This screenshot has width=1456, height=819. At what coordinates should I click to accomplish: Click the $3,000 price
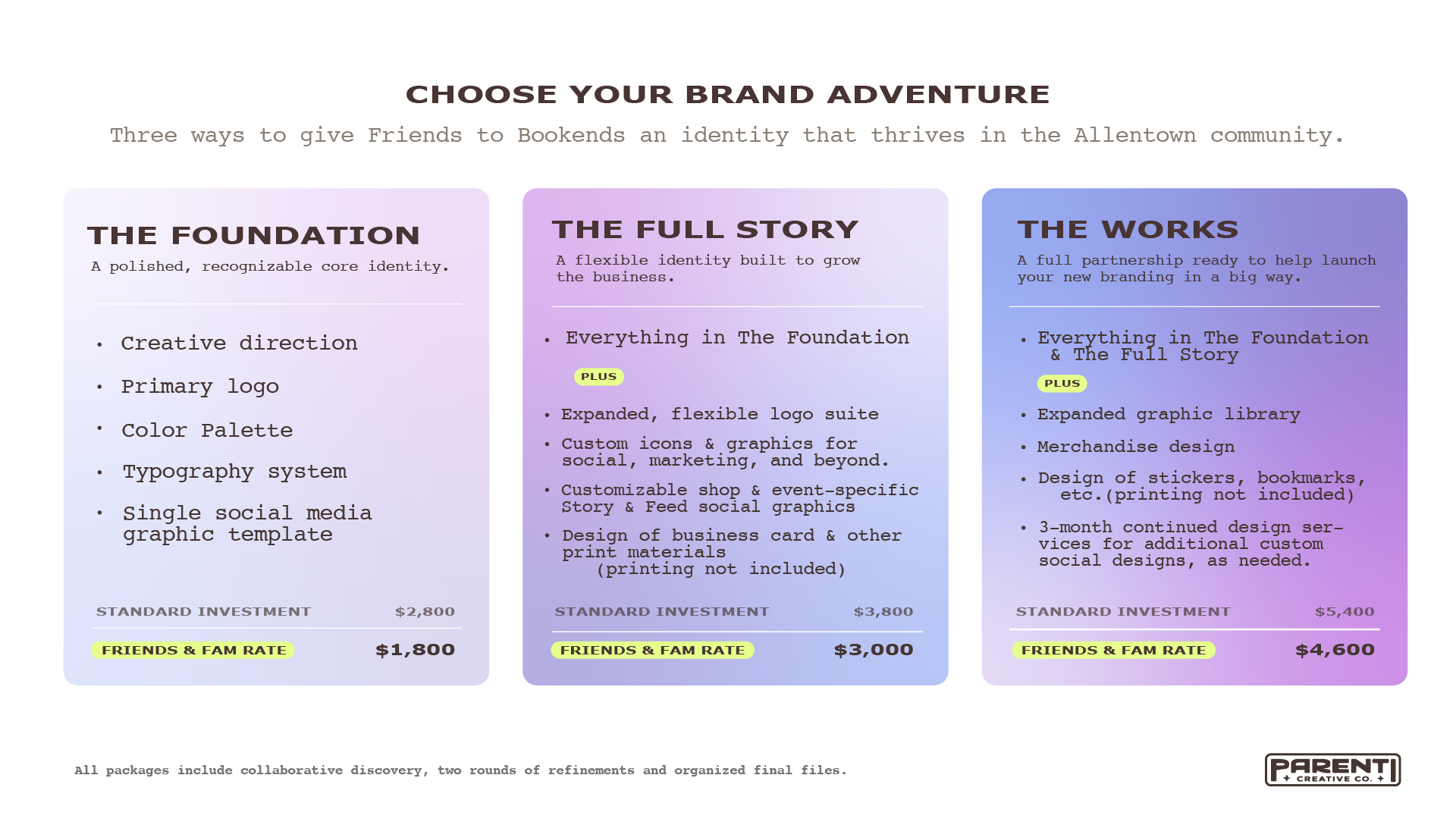[x=874, y=650]
